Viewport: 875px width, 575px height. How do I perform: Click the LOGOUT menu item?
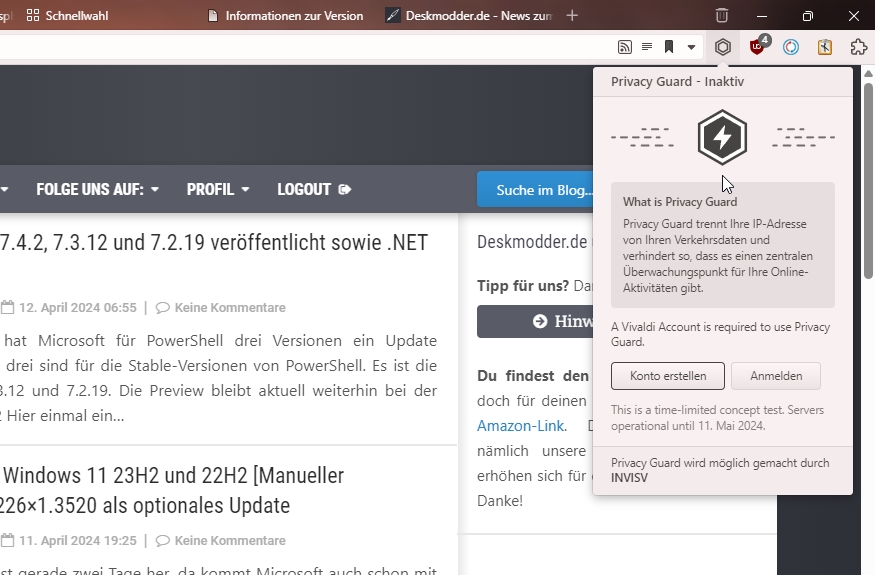pyautogui.click(x=314, y=189)
